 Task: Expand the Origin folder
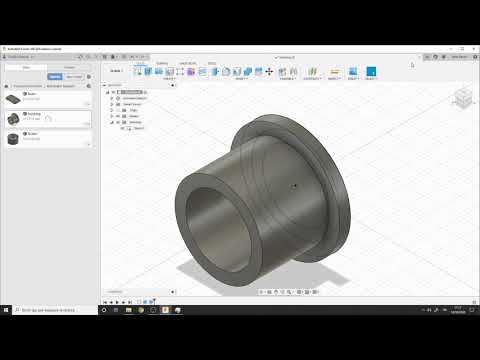coord(112,110)
